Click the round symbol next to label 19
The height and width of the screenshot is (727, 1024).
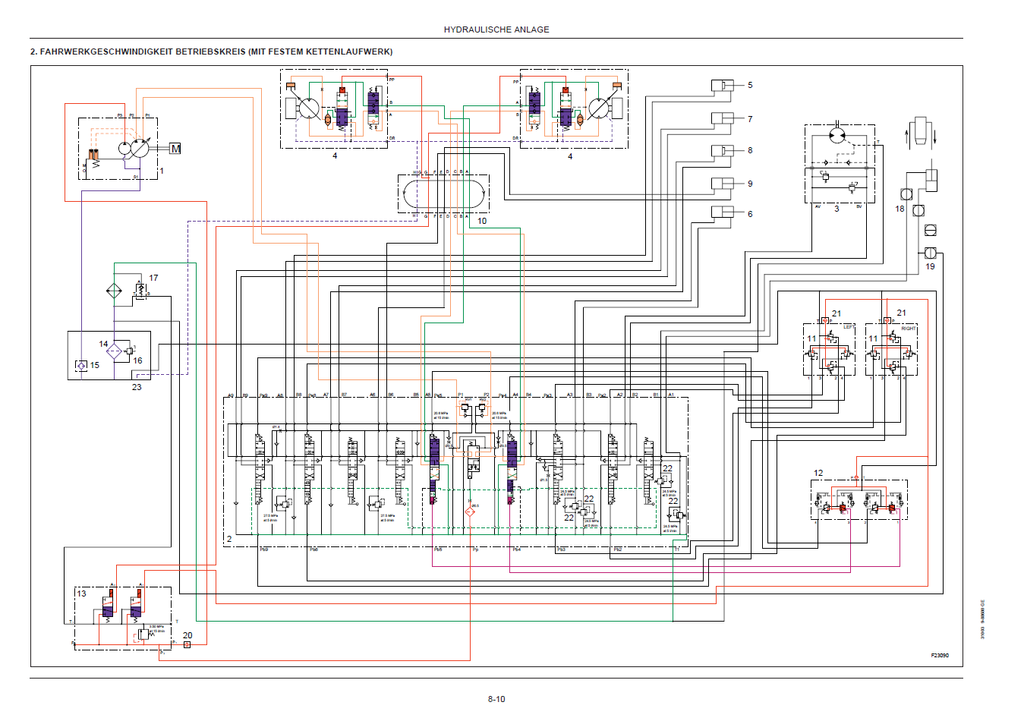pyautogui.click(x=931, y=253)
